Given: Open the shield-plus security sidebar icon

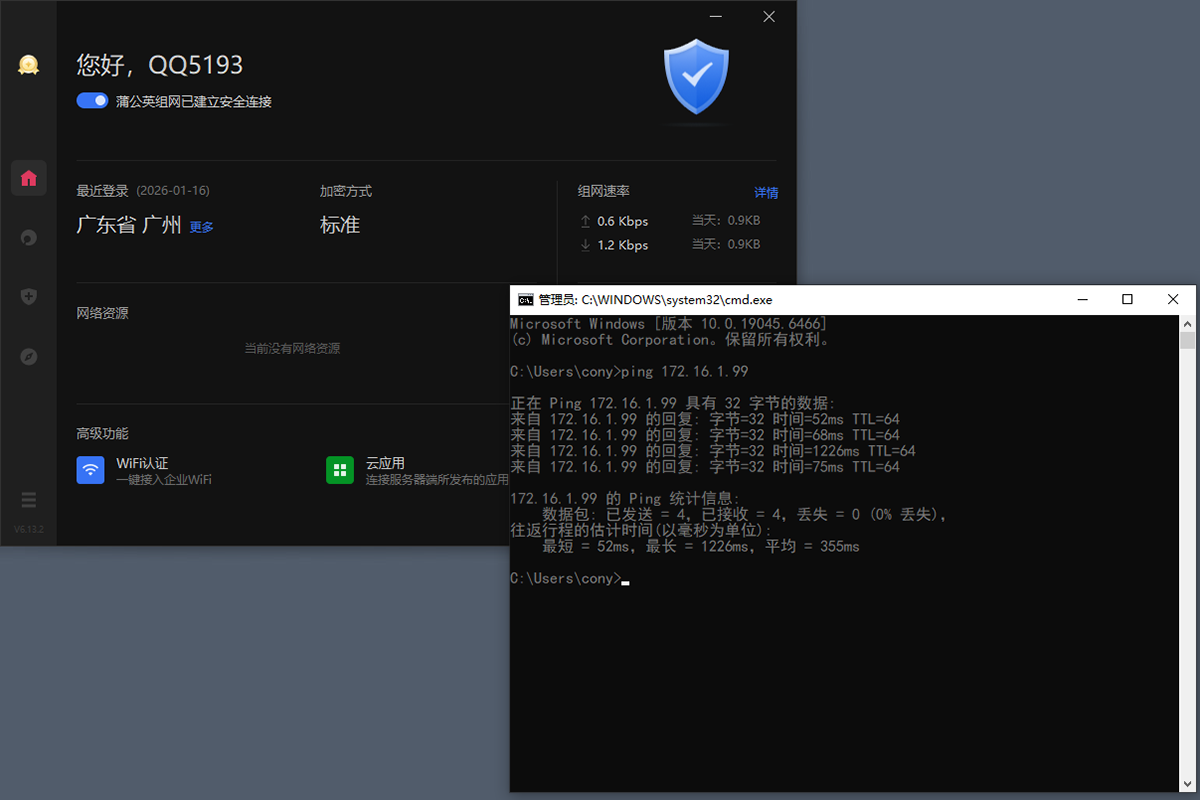Looking at the screenshot, I should coord(28,296).
